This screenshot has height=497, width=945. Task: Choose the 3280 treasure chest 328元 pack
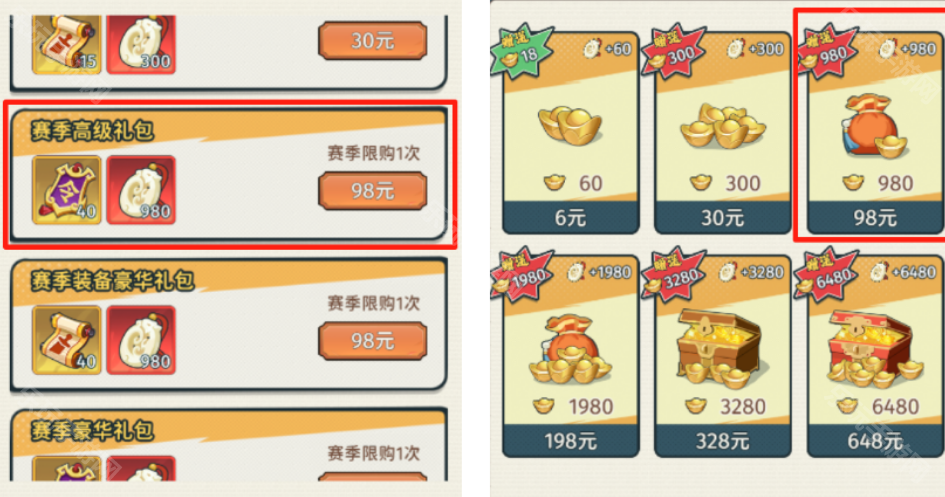723,357
